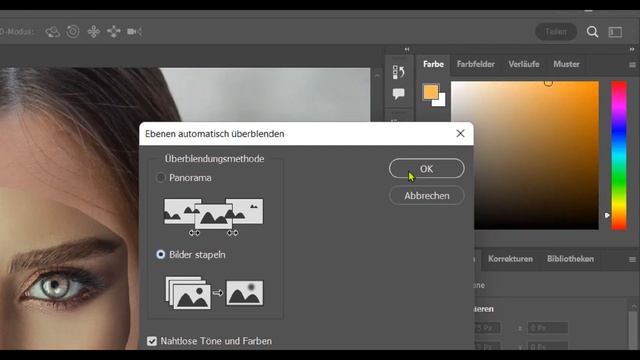The width and height of the screenshot is (640, 360).
Task: Select the Panorama blending method
Action: tap(161, 178)
